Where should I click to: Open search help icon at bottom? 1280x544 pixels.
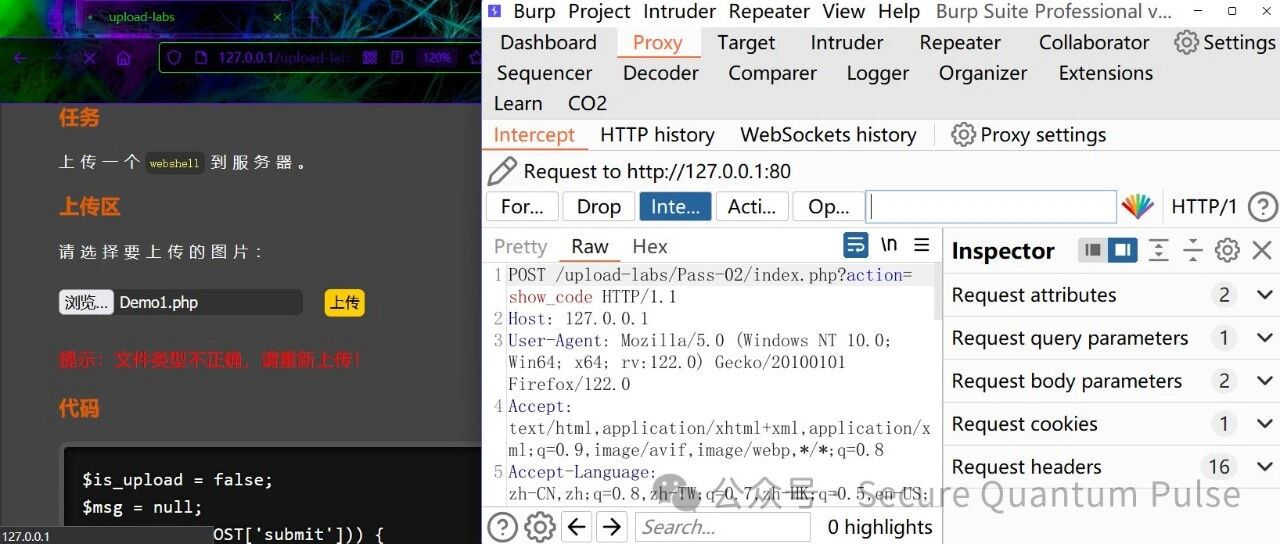pos(502,527)
